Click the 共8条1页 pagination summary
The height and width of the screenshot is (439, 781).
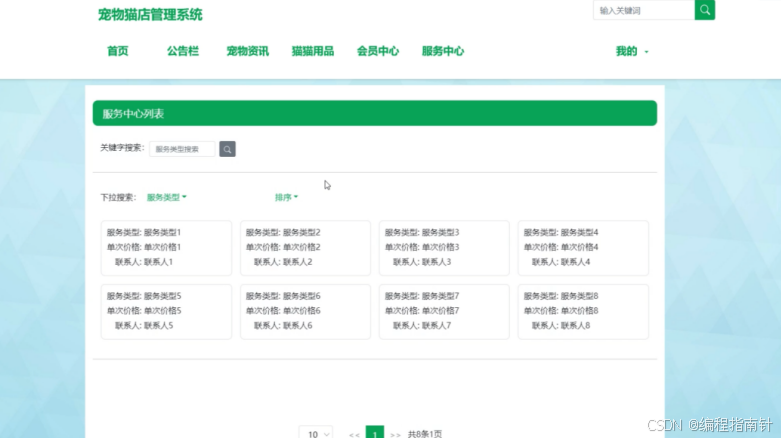424,435
